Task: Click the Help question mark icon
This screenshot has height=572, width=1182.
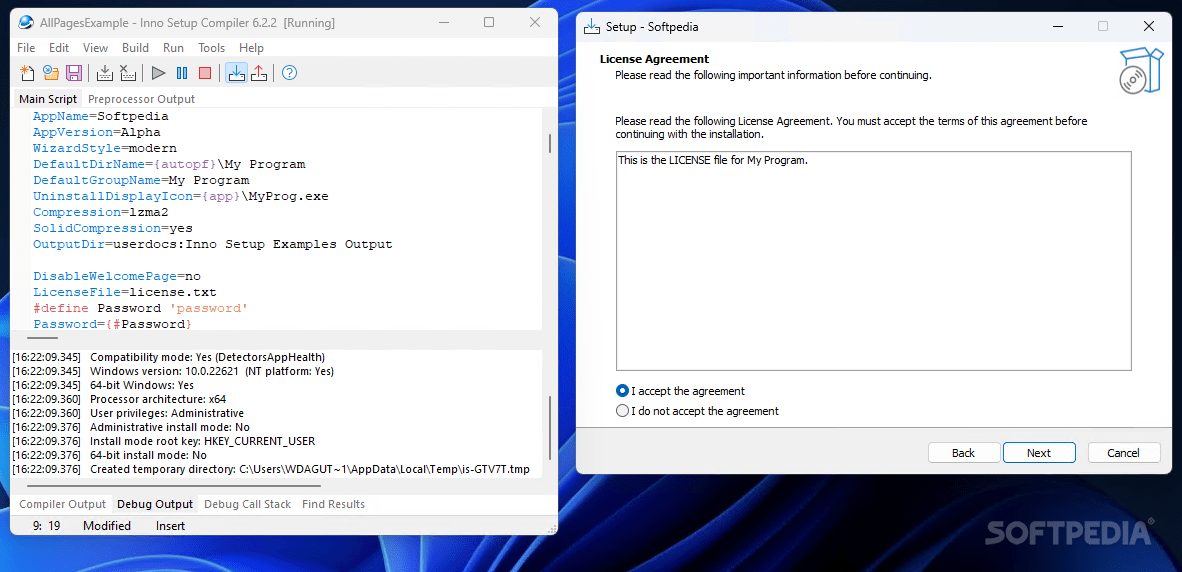Action: point(289,73)
